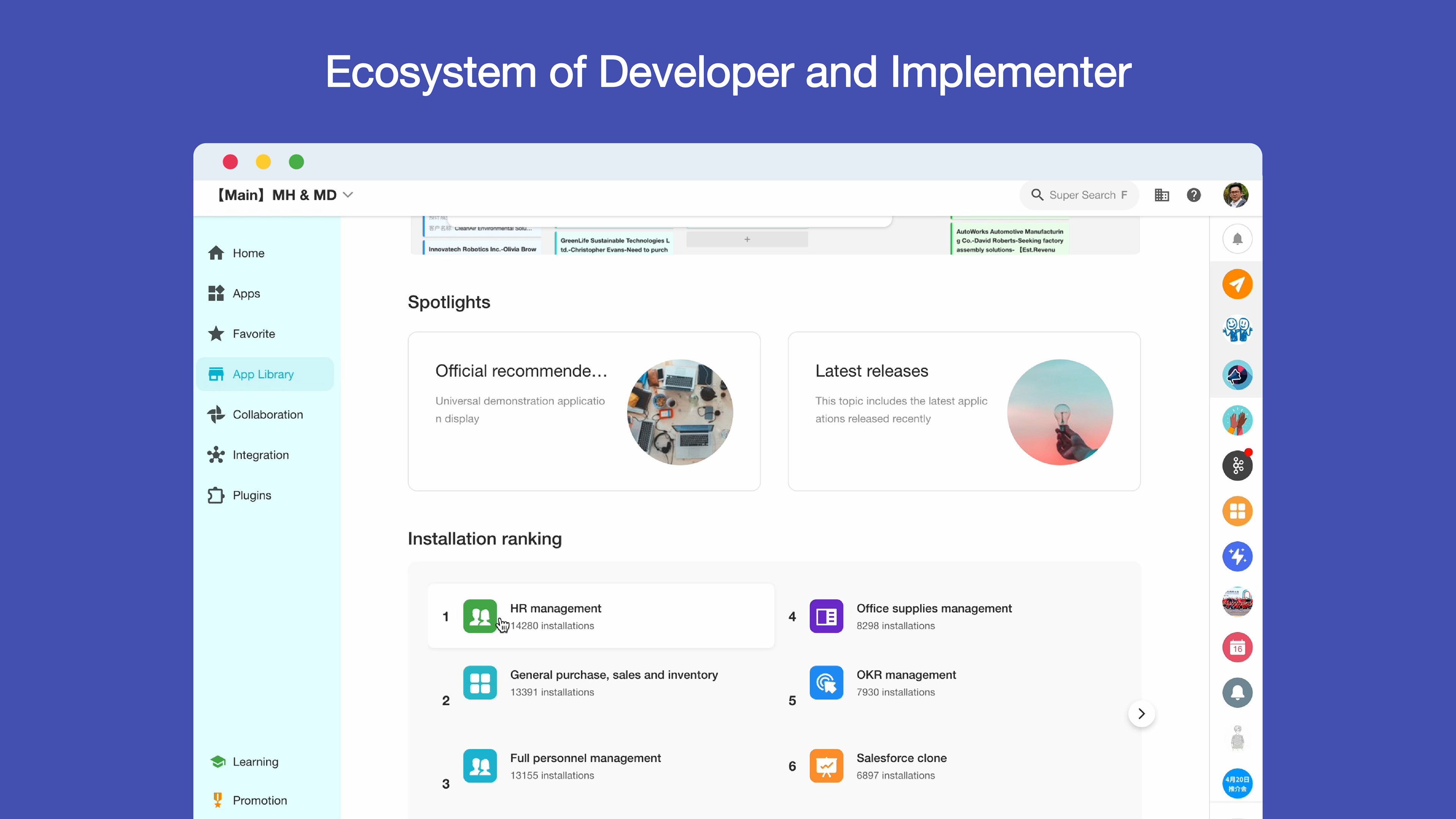Select Integration in the sidebar
This screenshot has height=819, width=1456.
260,455
